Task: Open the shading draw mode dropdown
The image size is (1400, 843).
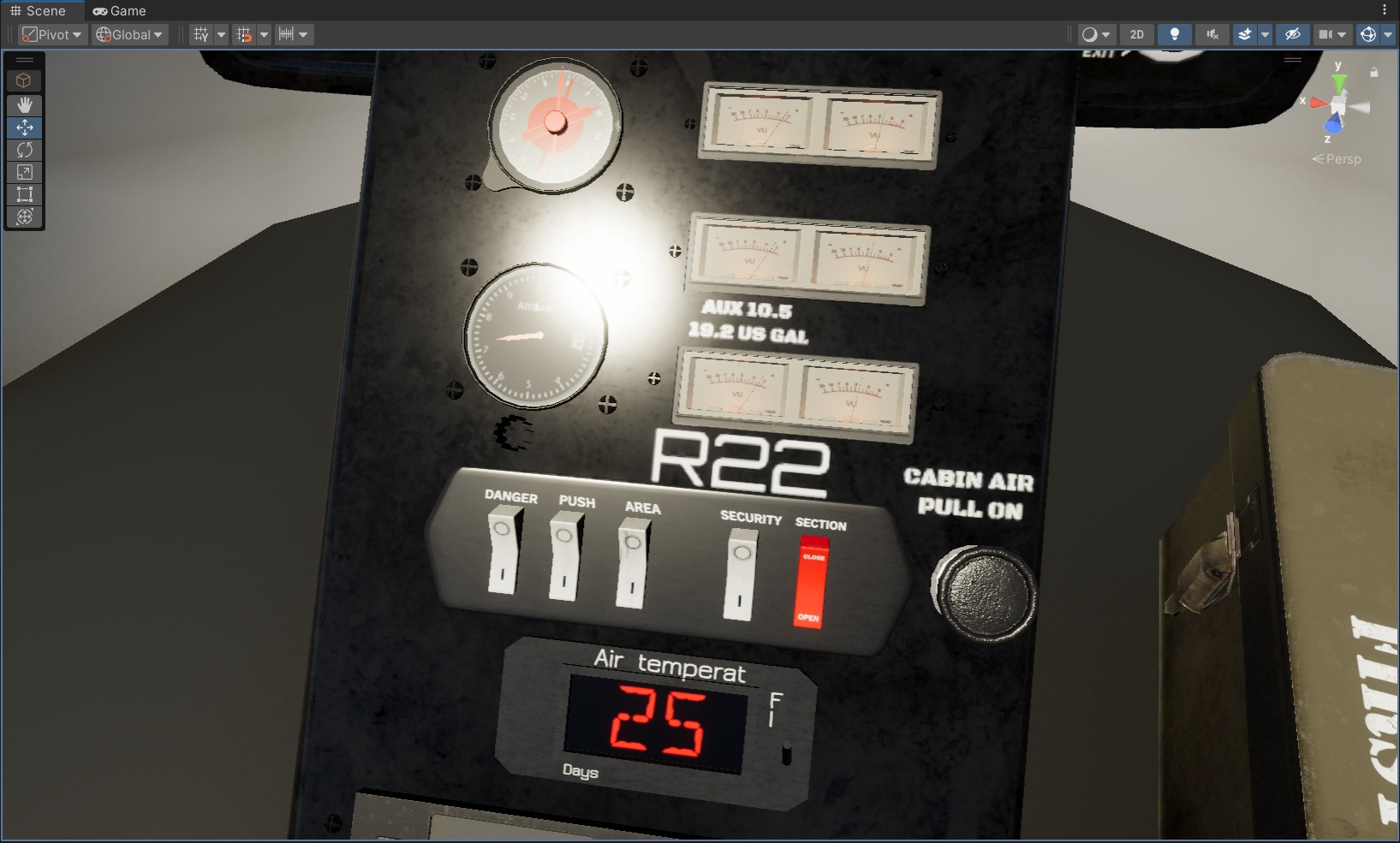Action: point(1095,34)
